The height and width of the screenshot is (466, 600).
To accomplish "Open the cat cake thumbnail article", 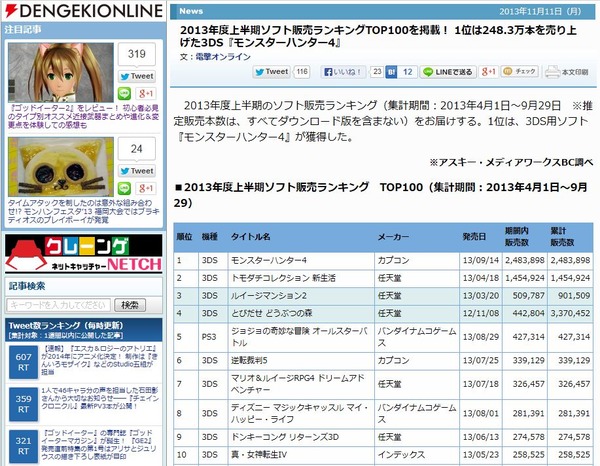I will point(61,167).
